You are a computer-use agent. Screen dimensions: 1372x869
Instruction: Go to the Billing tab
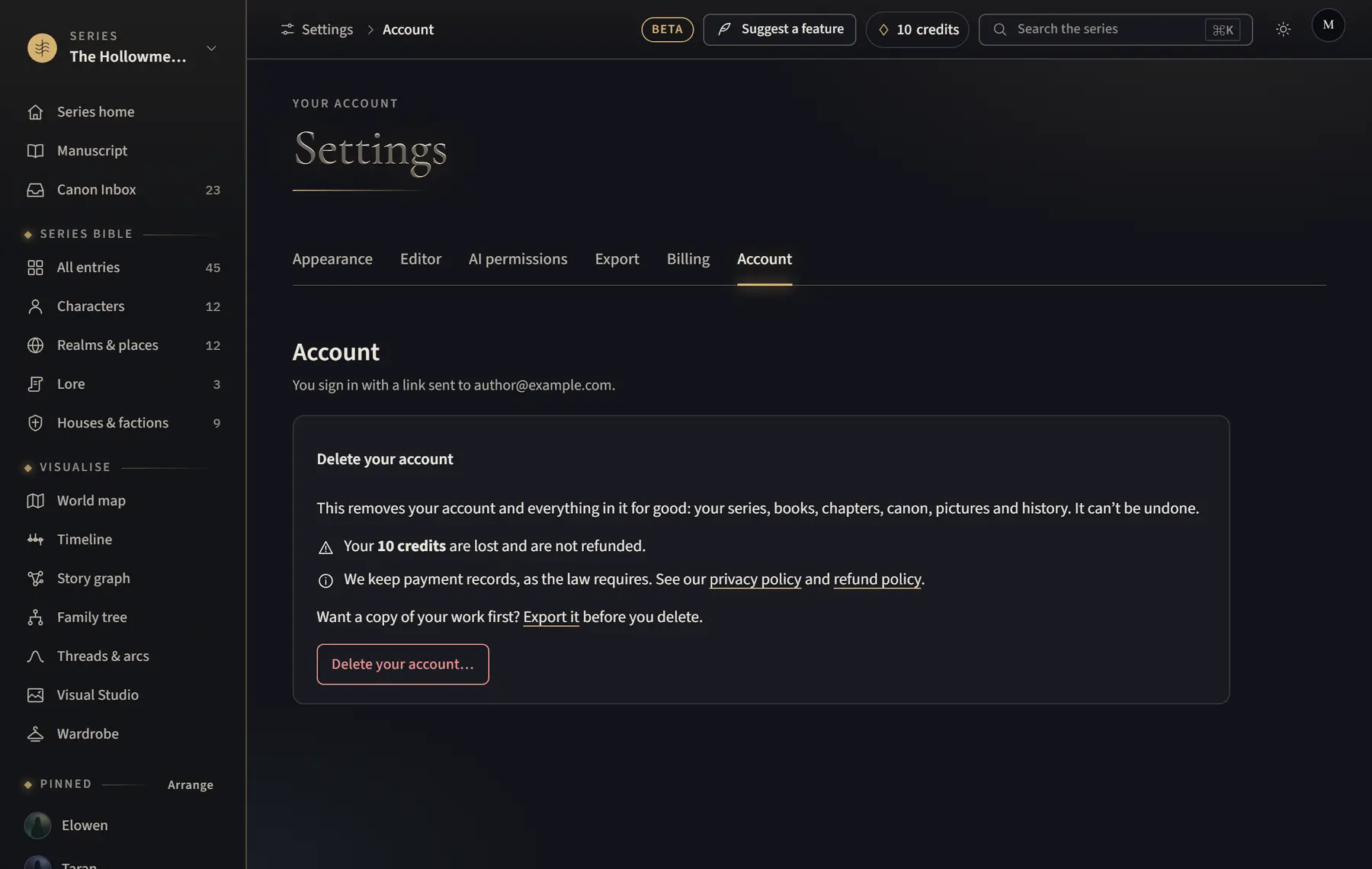point(688,259)
